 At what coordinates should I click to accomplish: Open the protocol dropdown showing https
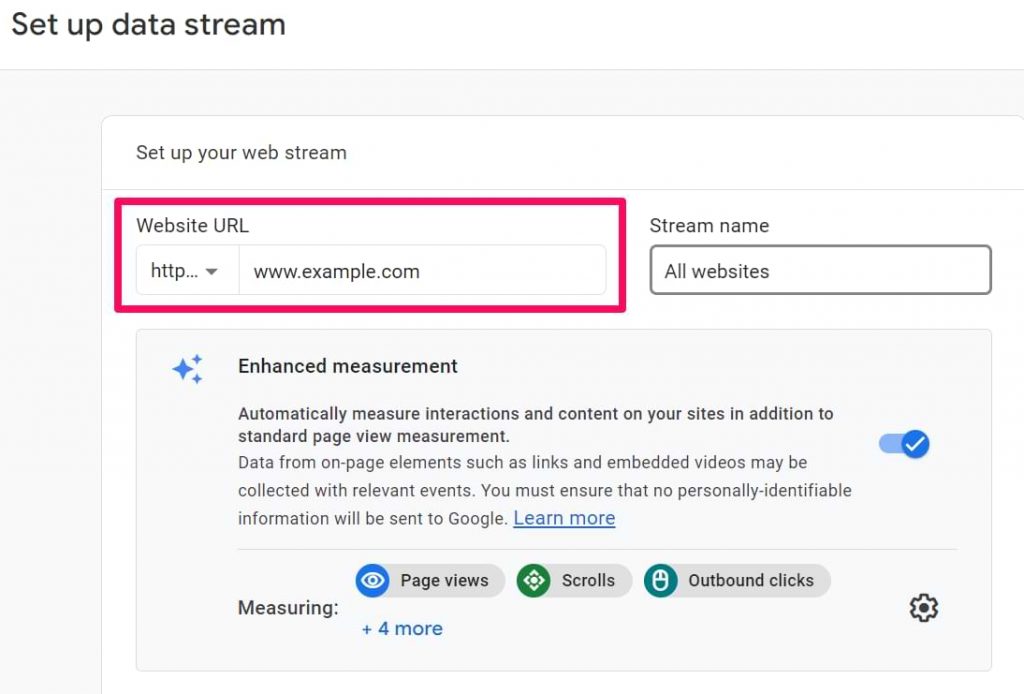(185, 270)
